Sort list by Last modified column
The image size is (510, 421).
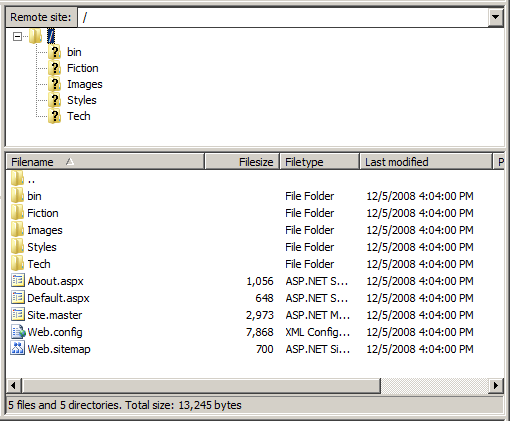tap(426, 162)
